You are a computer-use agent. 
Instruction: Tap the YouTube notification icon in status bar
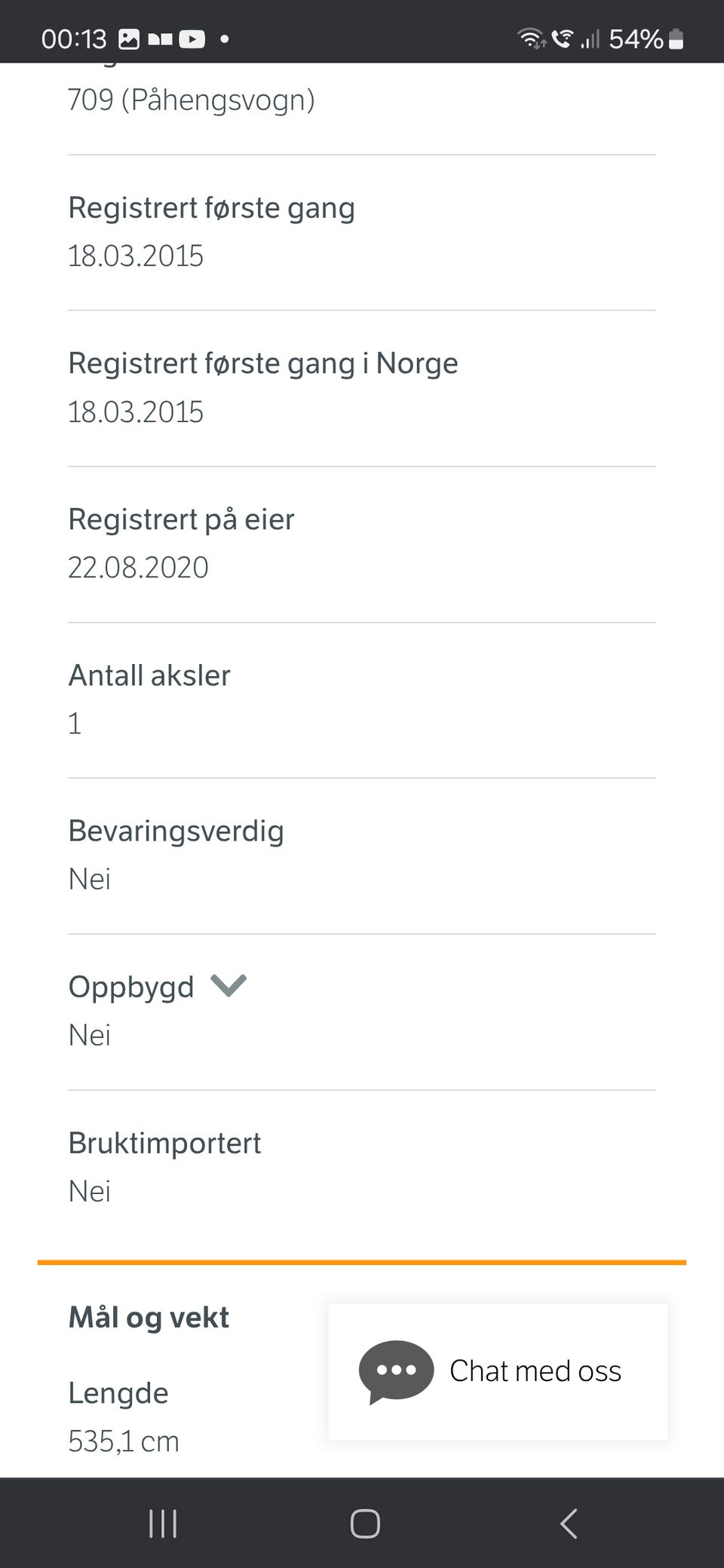point(192,38)
